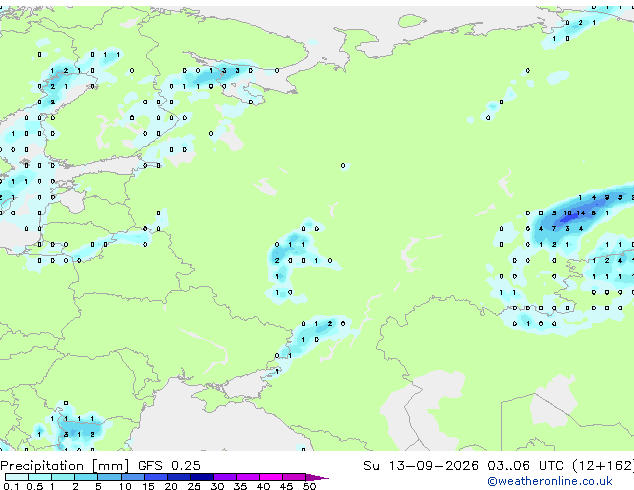This screenshot has height=490, width=634.
Task: Select the legend swatch between 5 and 10
Action: click(109, 477)
